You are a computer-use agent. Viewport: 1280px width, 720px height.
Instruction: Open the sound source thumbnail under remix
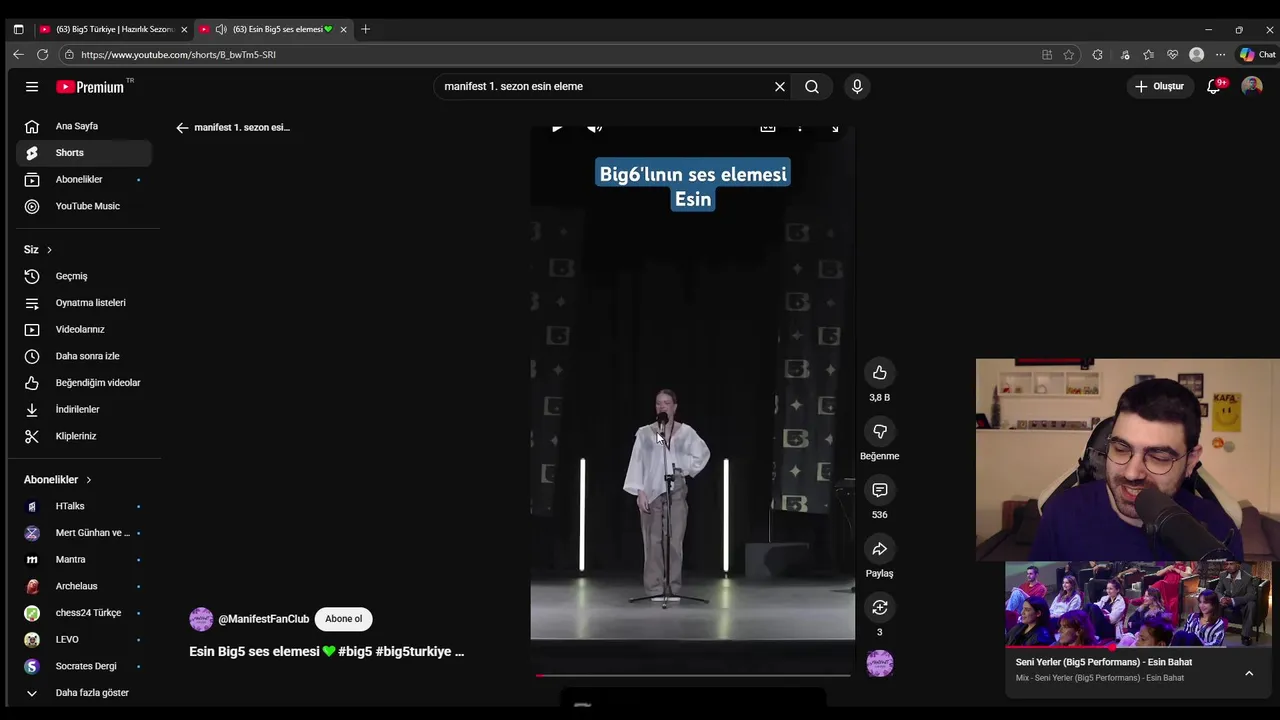coord(880,663)
